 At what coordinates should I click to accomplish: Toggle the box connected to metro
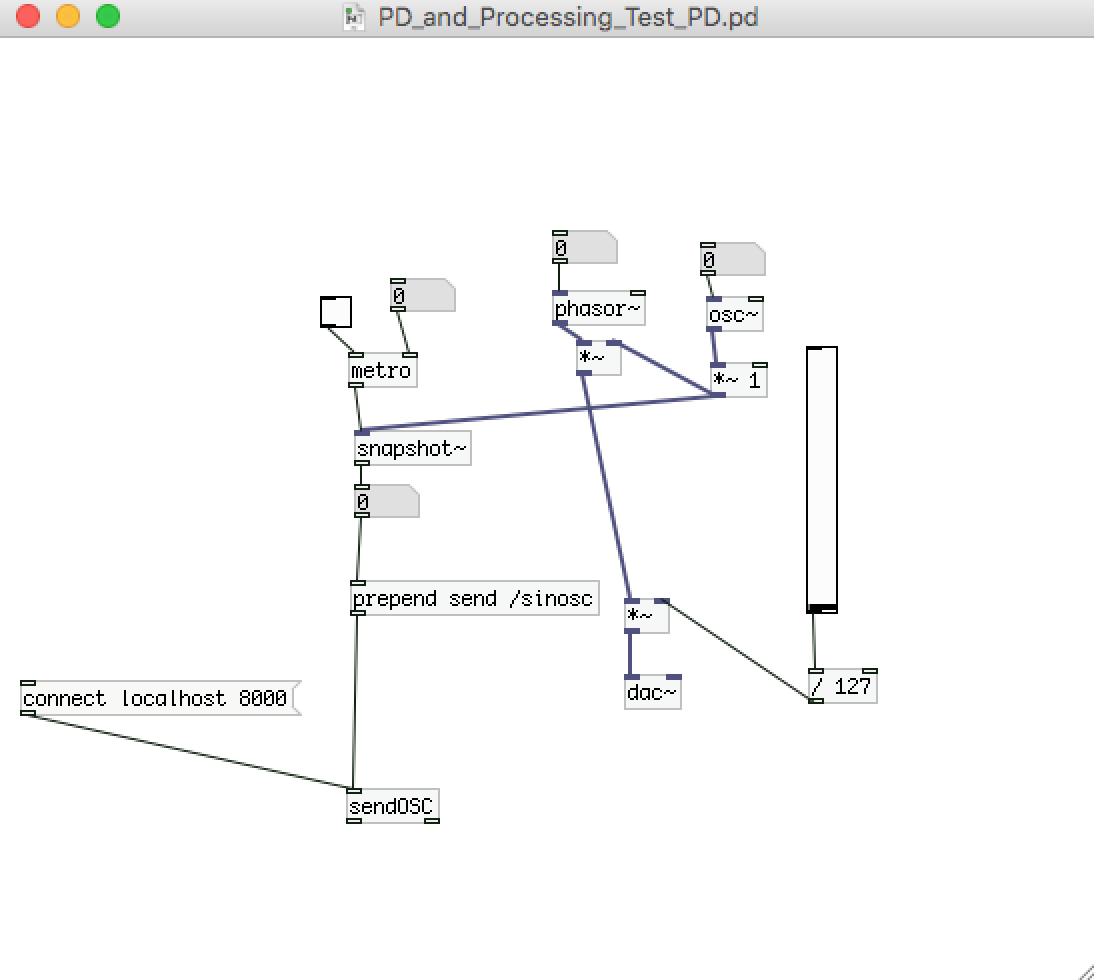pyautogui.click(x=336, y=312)
